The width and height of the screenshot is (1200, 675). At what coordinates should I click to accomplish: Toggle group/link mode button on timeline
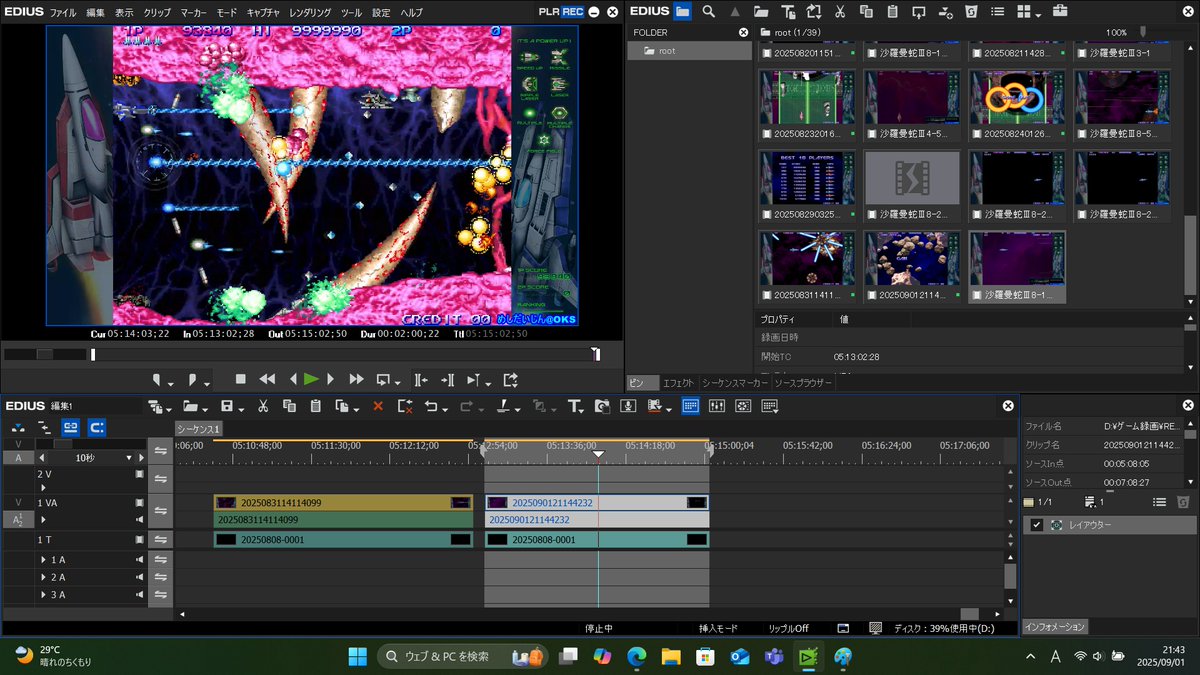pyautogui.click(x=70, y=427)
